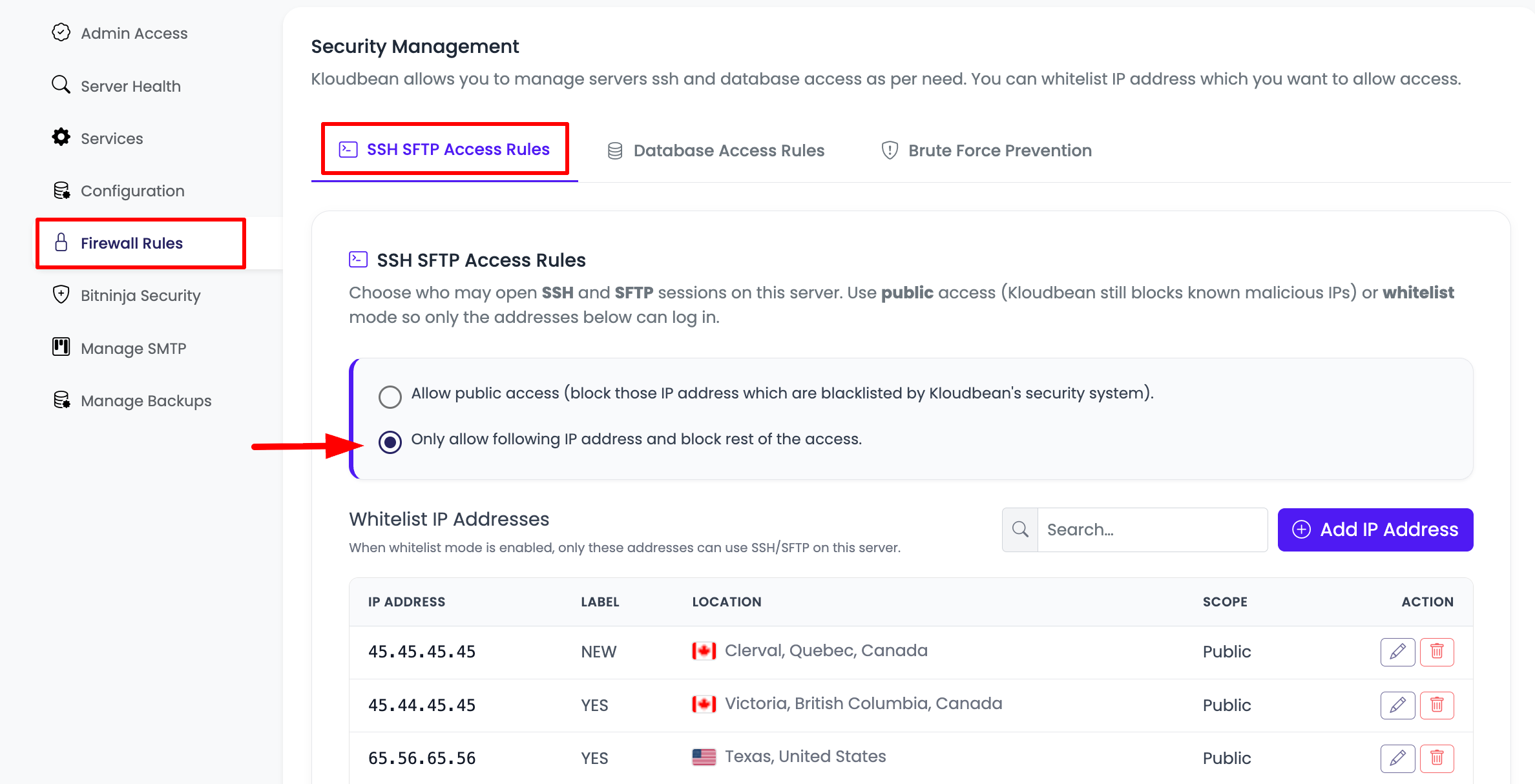Click the NEW label cell
The image size is (1535, 784).
[x=599, y=652]
